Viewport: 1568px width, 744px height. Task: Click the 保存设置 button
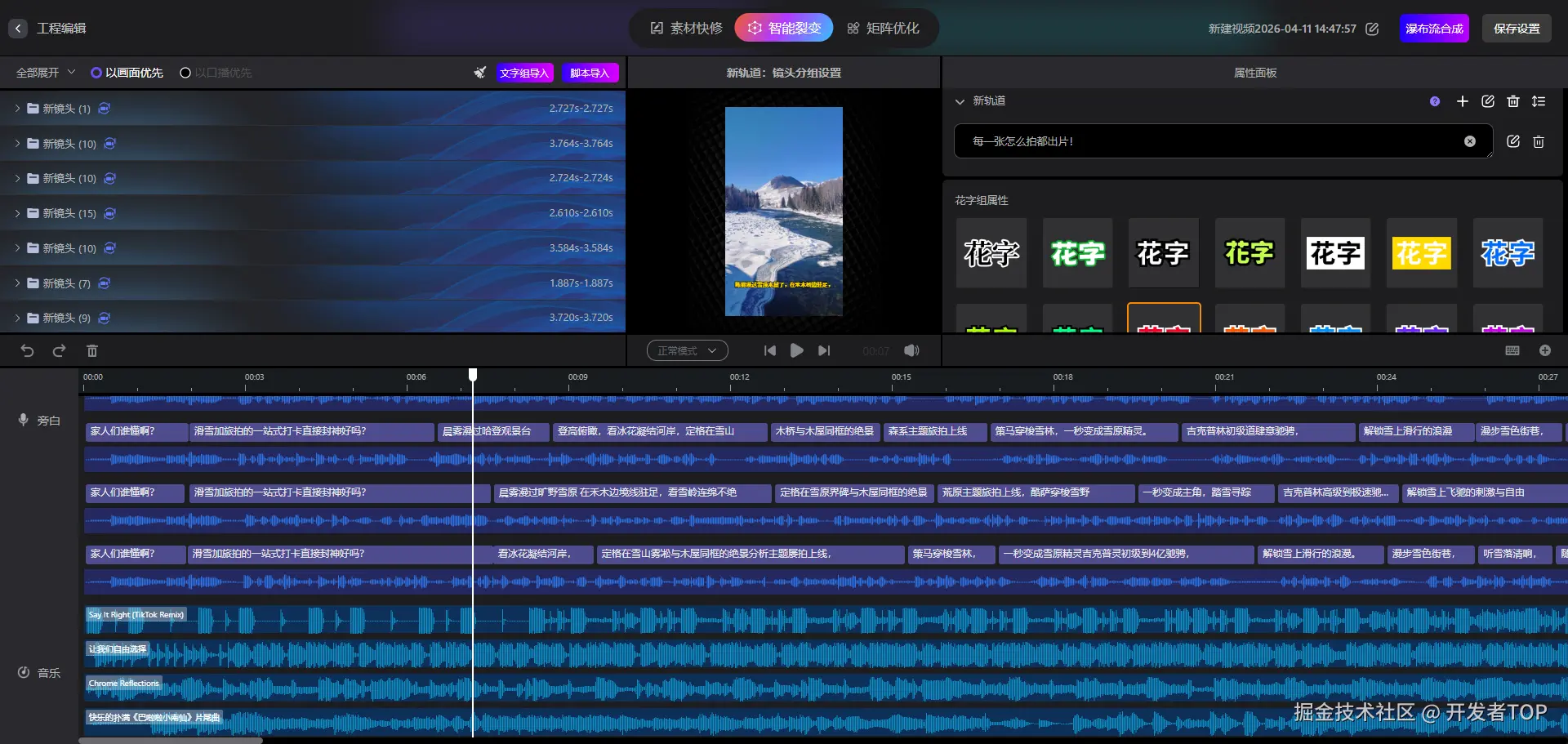[1517, 29]
